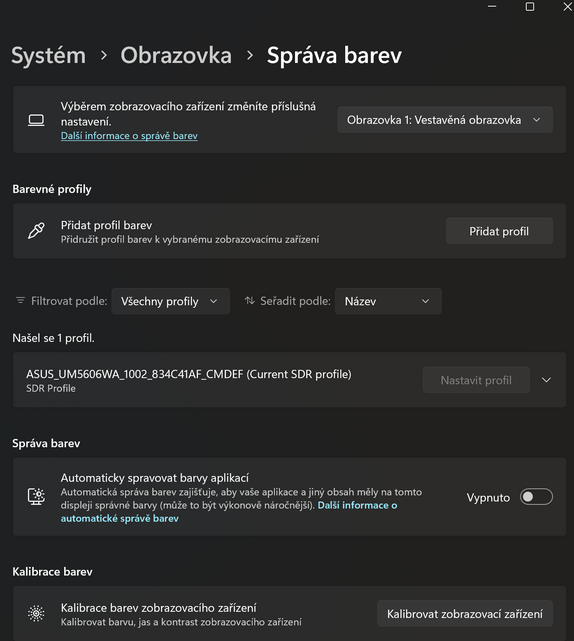Click Kalibrovat zobrazovací zařízení button
574x641 pixels.
tap(465, 614)
